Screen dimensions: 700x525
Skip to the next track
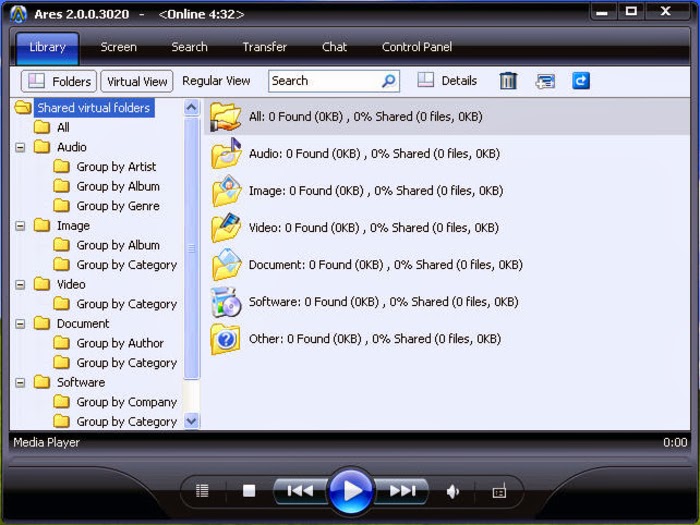coord(402,491)
